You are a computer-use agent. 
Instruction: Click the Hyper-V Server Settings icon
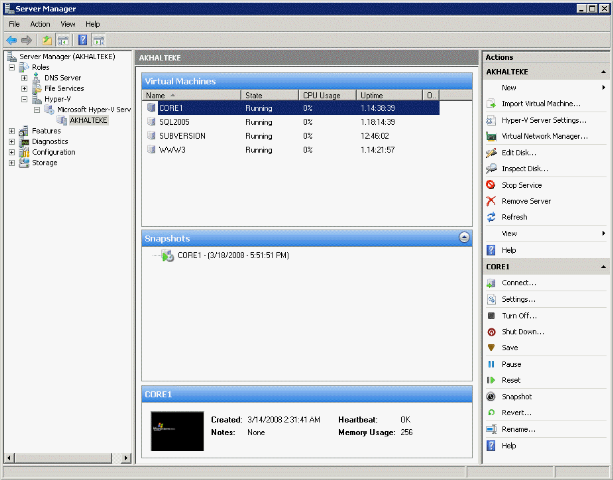pos(491,120)
